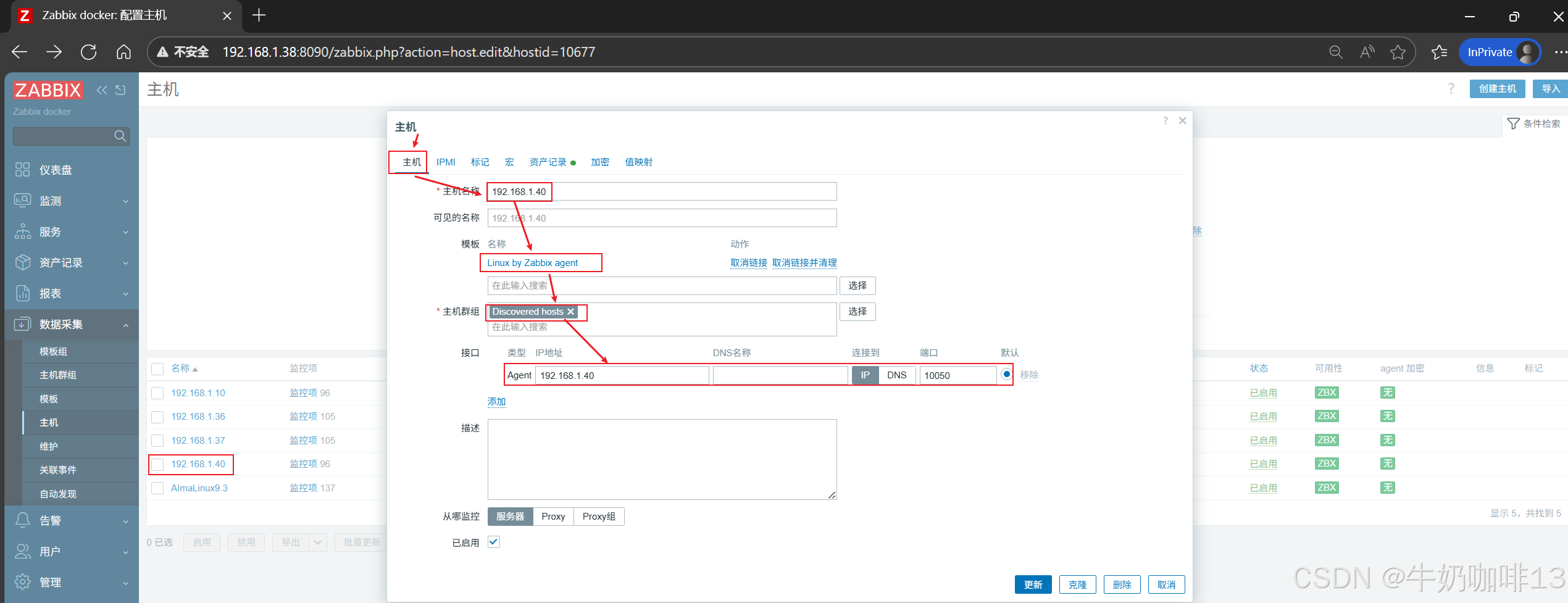Screen dimensions: 1568x603
Task: Click the 删除 button
Action: pos(1122,584)
